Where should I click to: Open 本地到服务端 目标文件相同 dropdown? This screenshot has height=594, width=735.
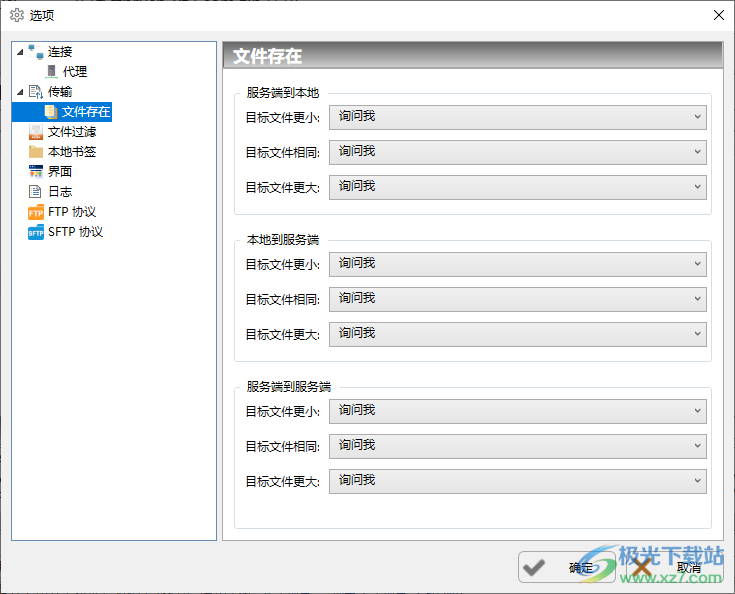(x=518, y=299)
